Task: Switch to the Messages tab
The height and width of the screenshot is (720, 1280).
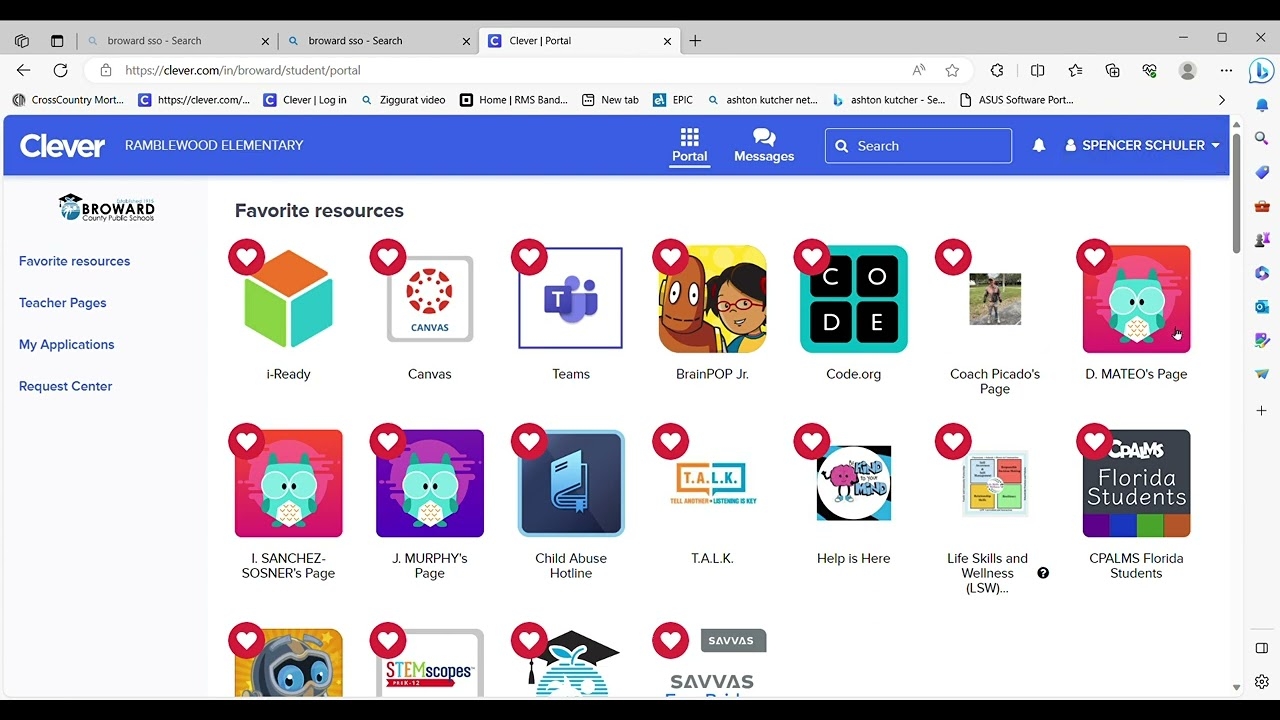Action: point(764,145)
